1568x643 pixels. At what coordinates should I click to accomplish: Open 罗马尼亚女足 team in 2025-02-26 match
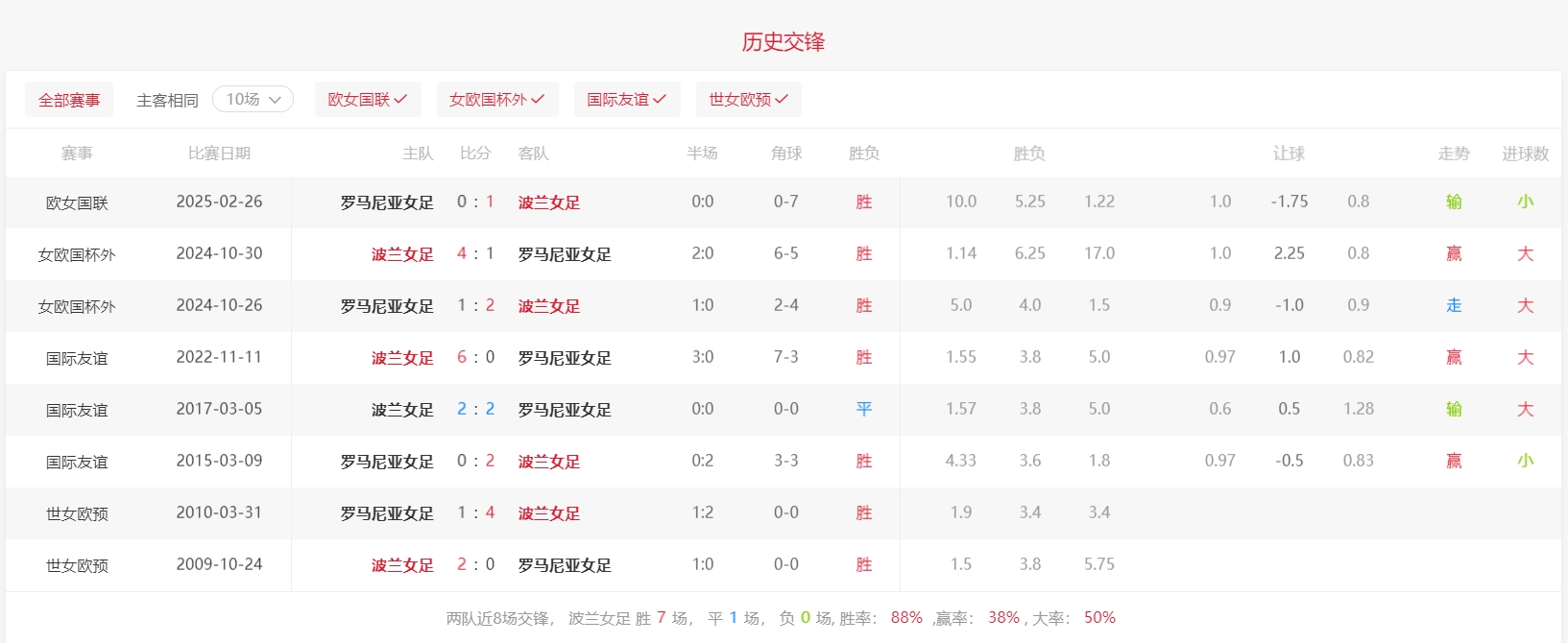point(387,202)
